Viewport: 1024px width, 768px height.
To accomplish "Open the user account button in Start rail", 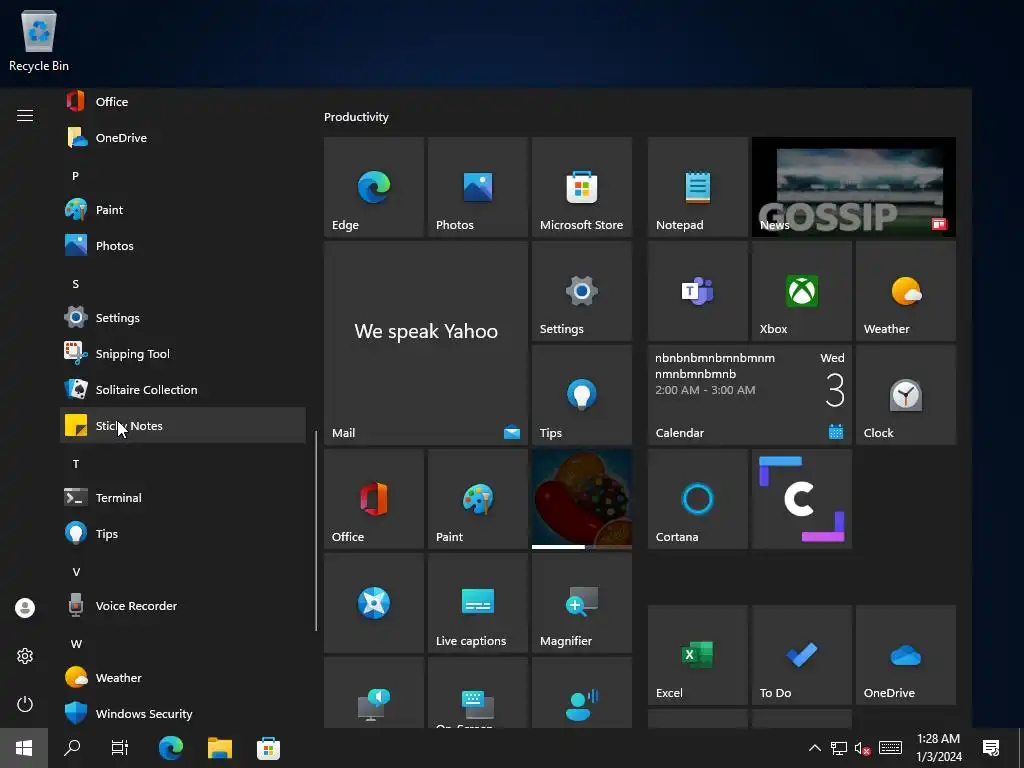I will (25, 608).
